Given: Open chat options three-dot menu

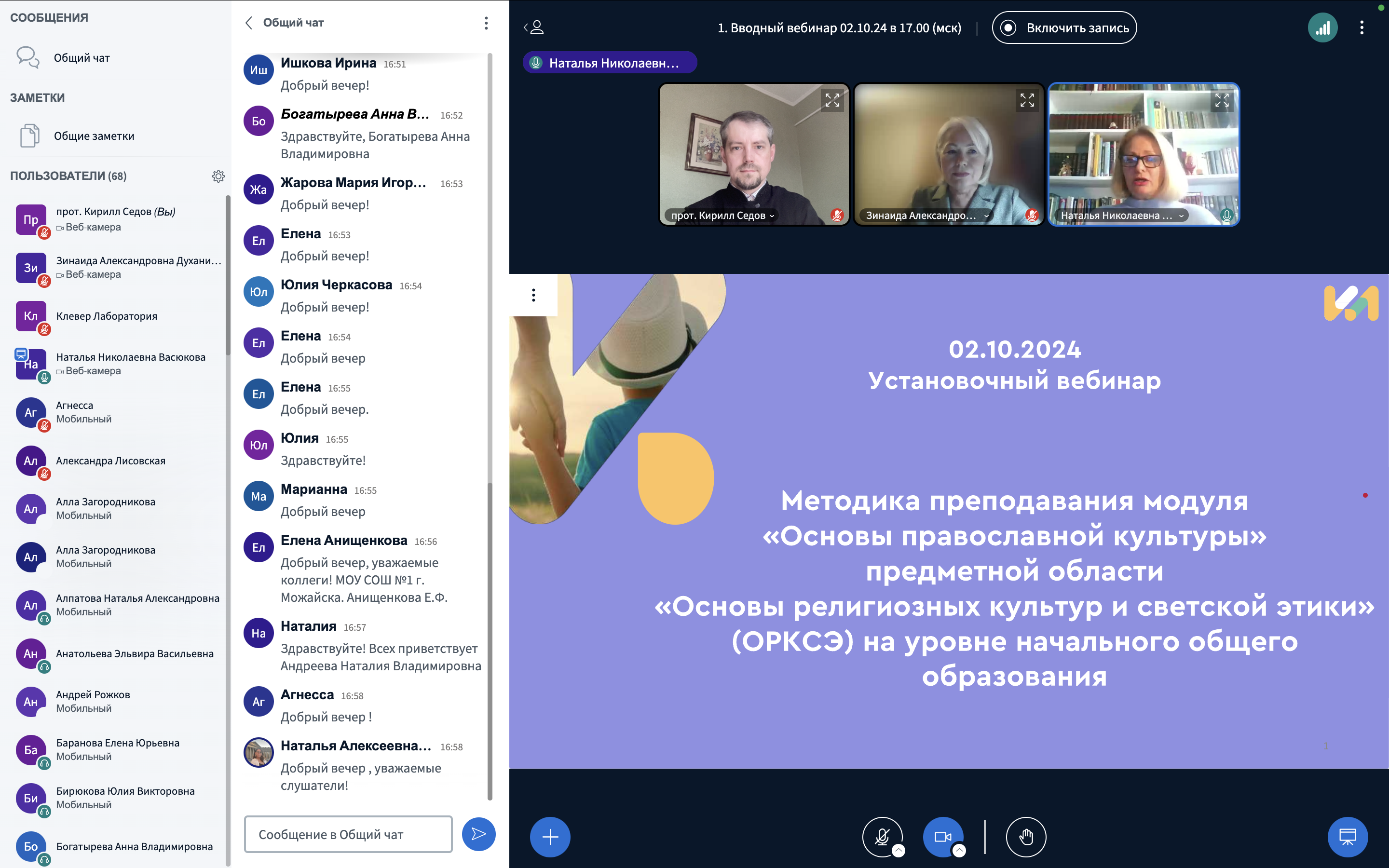Looking at the screenshot, I should (486, 23).
